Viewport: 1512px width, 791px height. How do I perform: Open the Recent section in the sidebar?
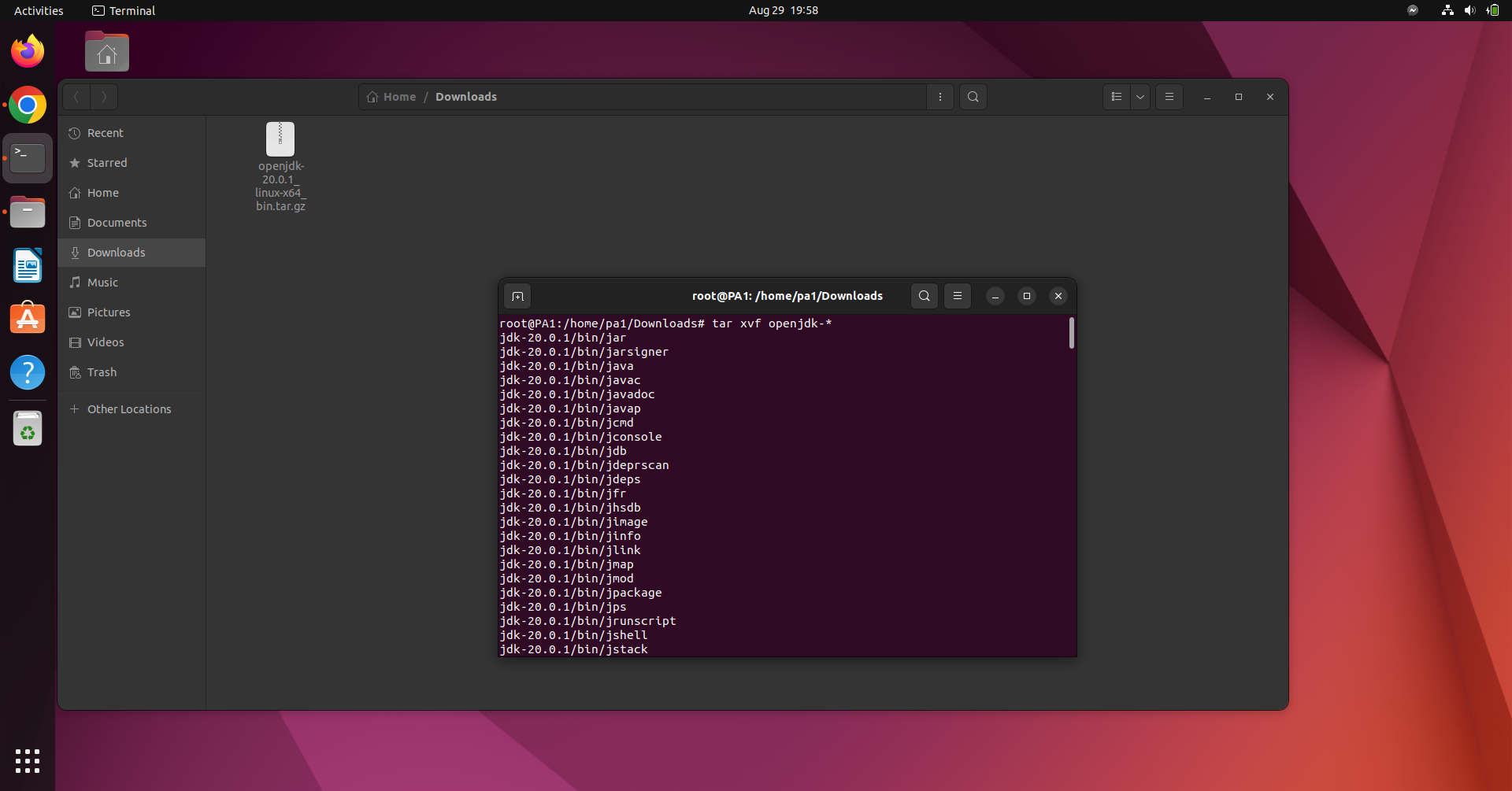tap(105, 132)
